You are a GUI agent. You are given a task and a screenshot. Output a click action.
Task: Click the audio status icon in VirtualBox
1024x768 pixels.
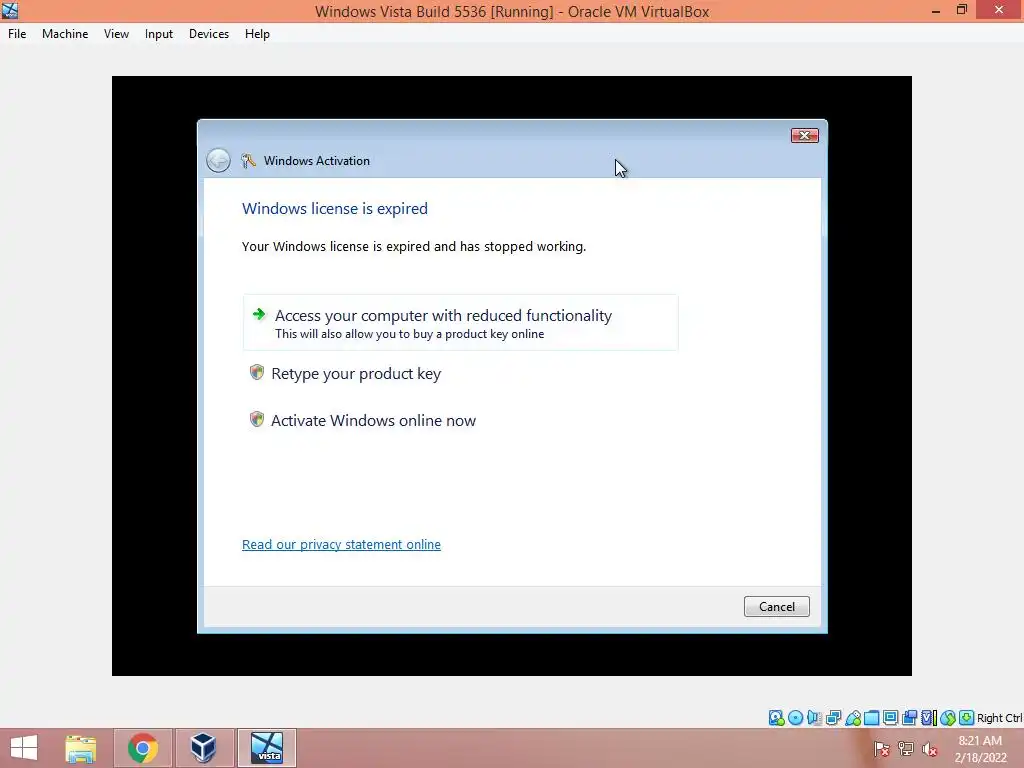[814, 718]
